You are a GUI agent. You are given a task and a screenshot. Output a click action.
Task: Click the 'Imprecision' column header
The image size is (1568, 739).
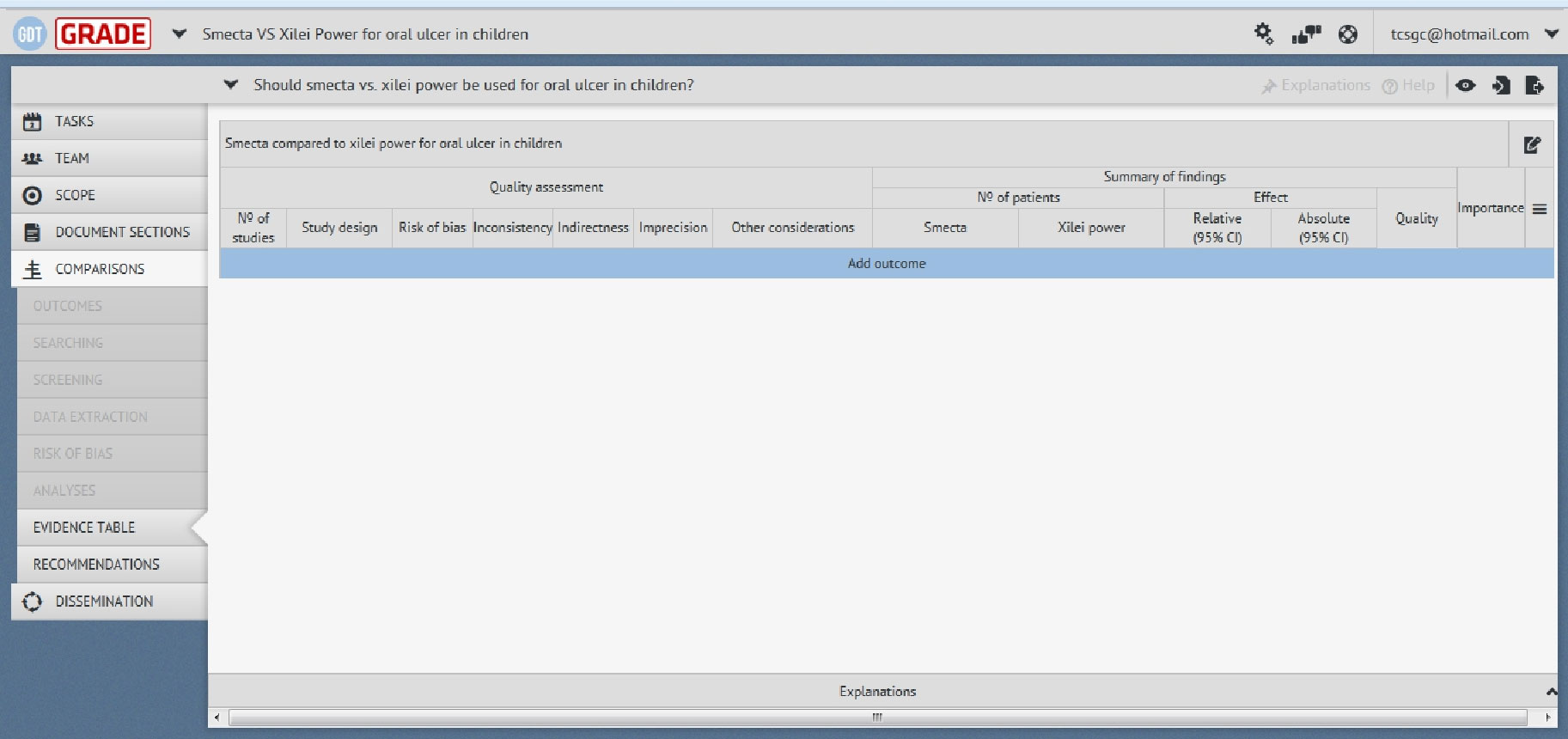(674, 228)
